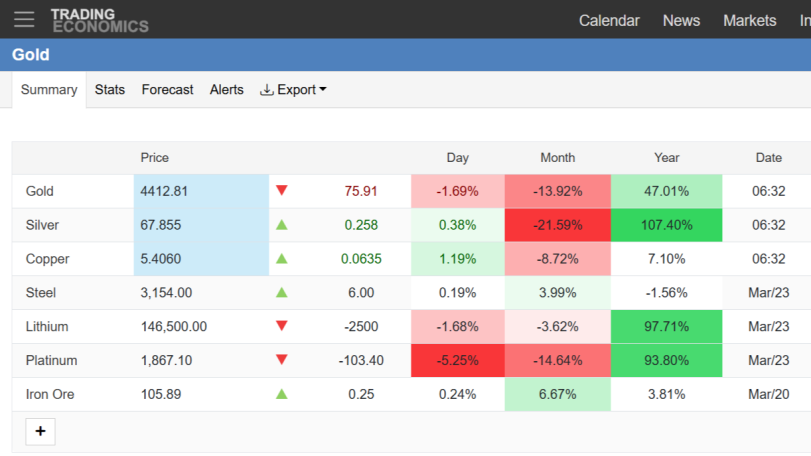Click the red down arrow beside Platinum

(x=281, y=360)
